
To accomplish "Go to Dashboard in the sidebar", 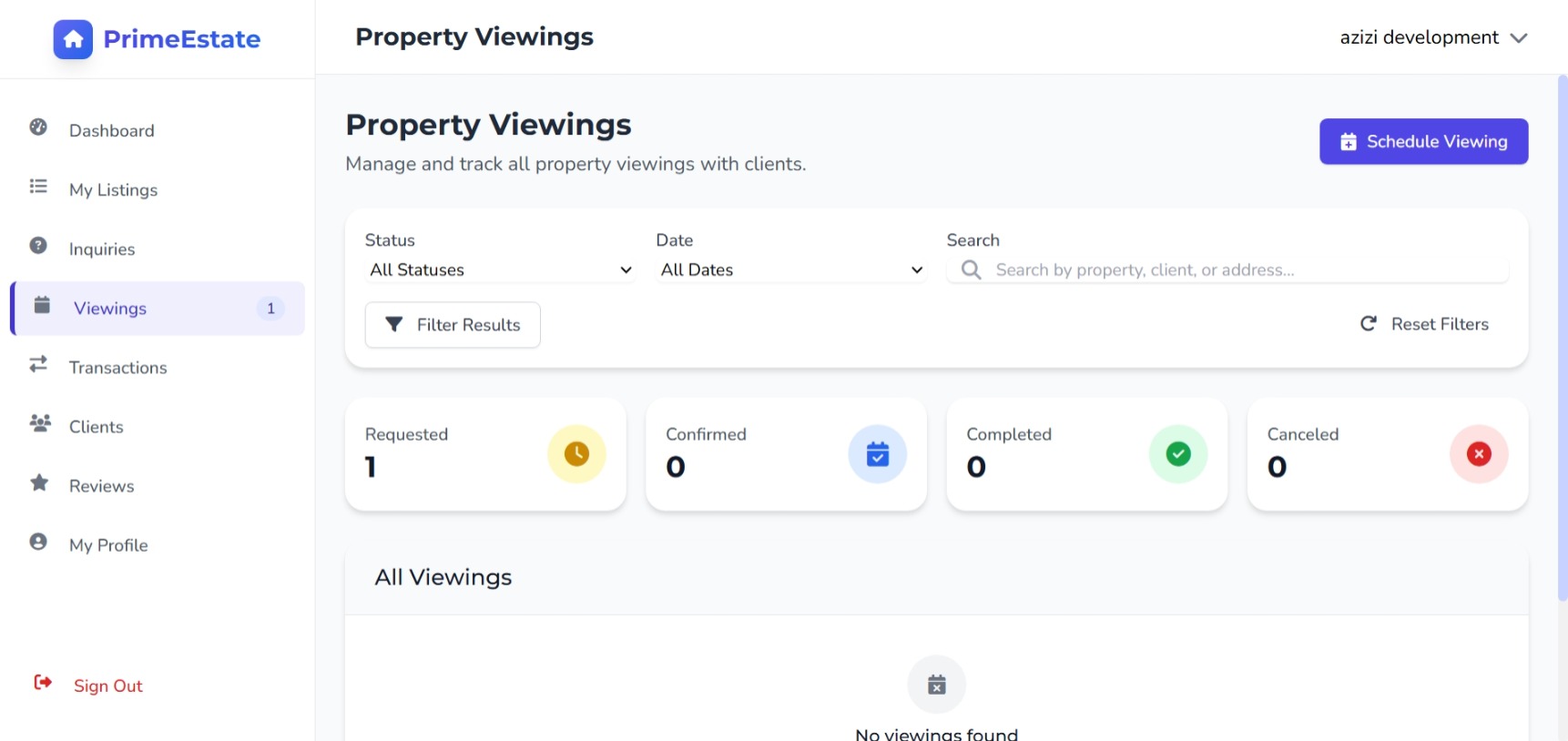I will point(111,130).
